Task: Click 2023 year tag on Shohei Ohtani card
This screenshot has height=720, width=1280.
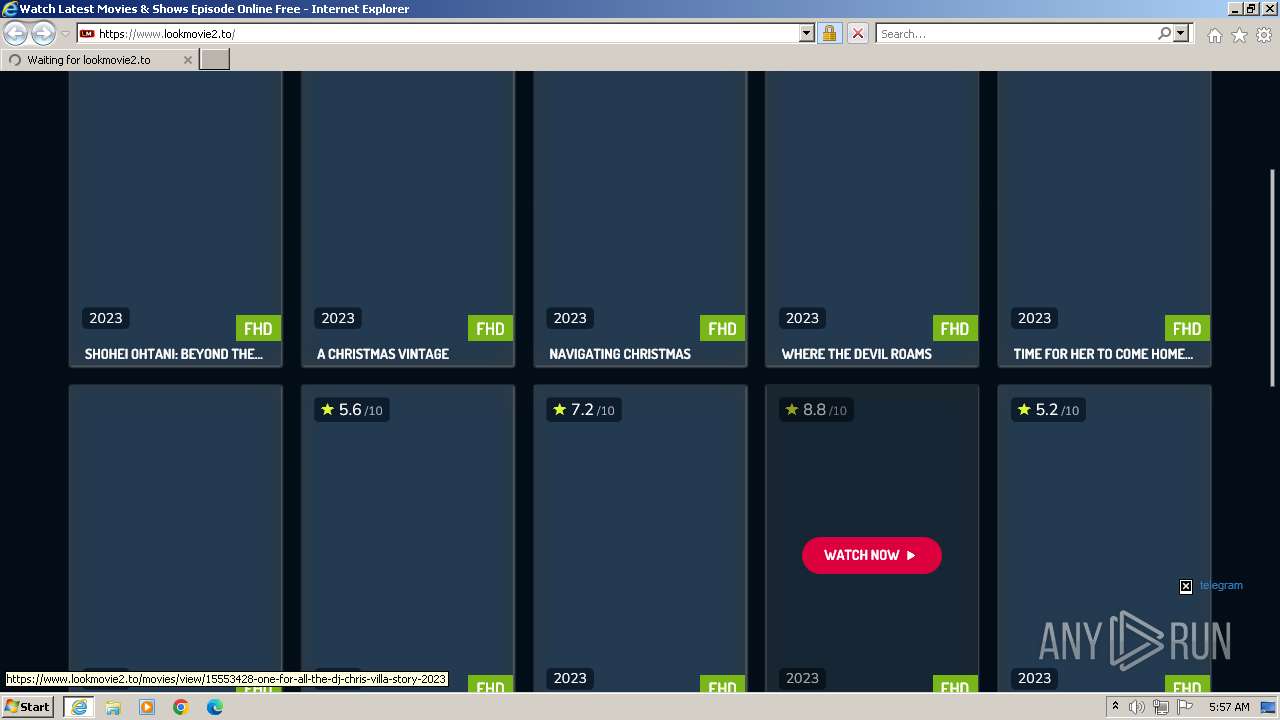Action: click(105, 318)
